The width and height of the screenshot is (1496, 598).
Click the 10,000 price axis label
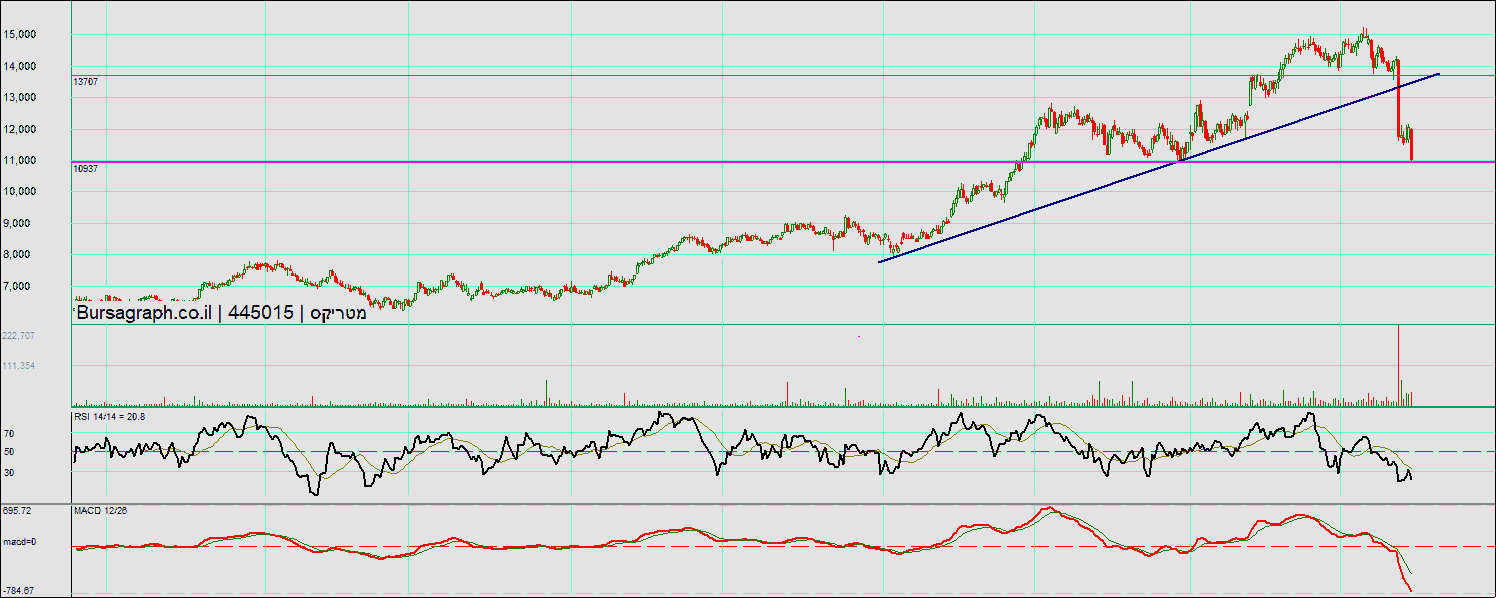(x=20, y=191)
